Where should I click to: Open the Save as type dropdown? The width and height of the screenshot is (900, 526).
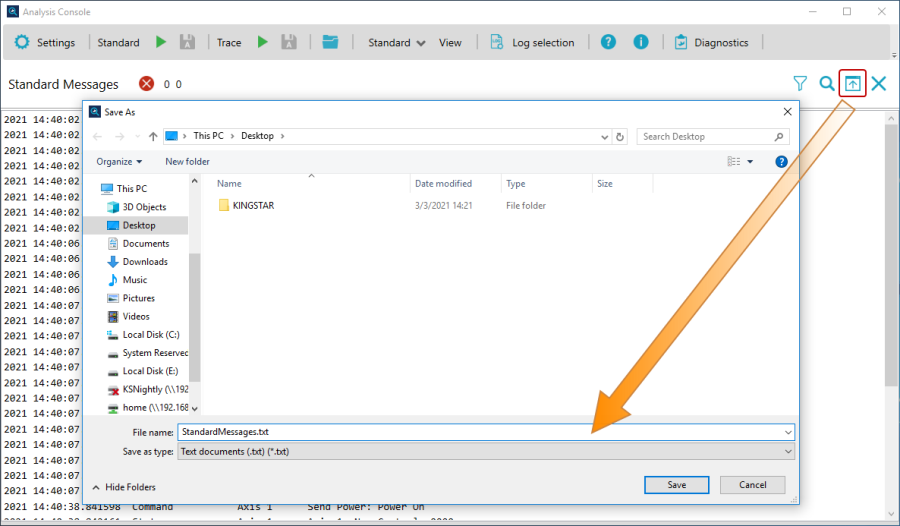pos(485,451)
